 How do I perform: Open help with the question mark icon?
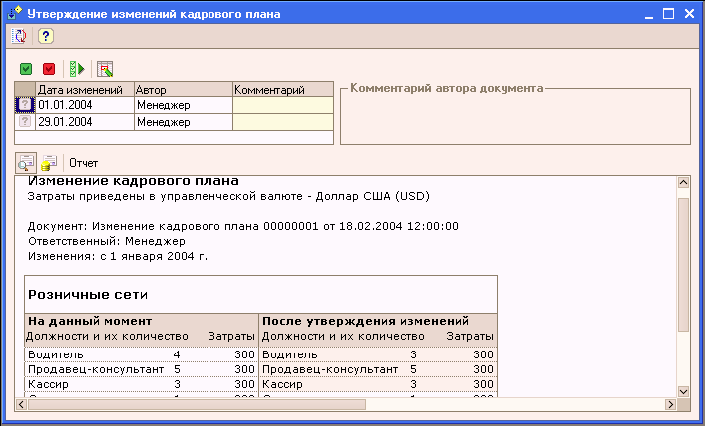[45, 36]
